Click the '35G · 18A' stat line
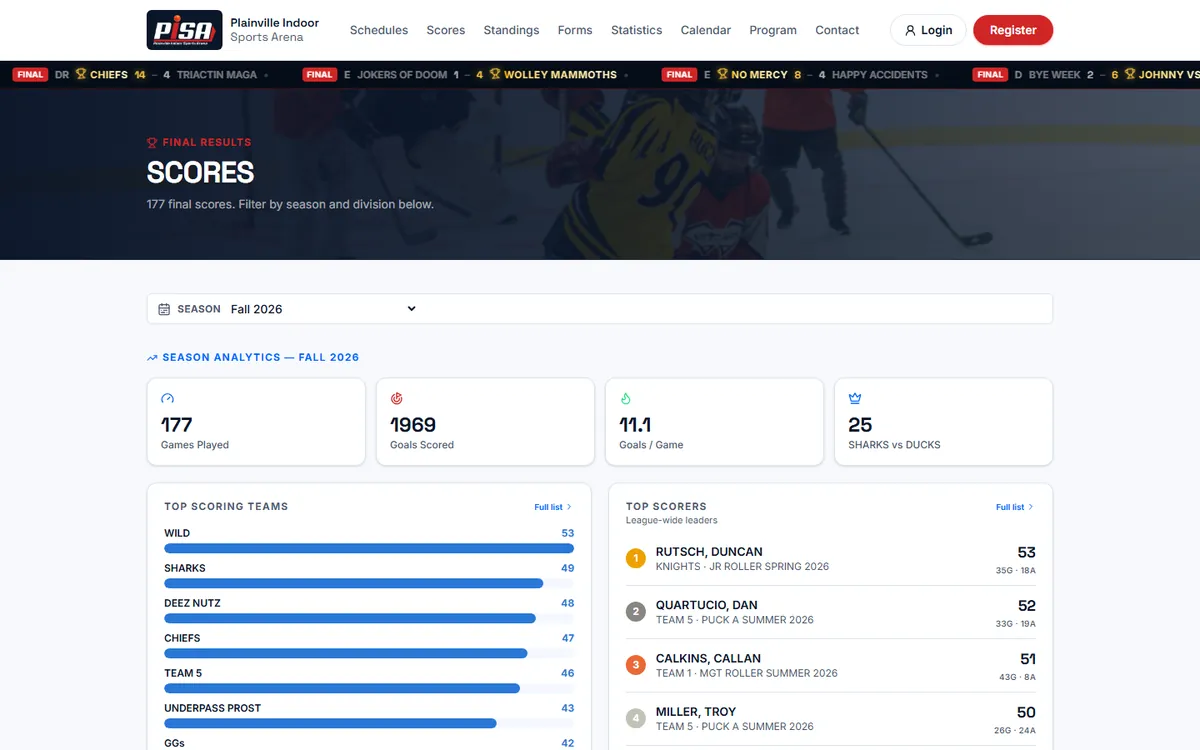Viewport: 1200px width, 750px height. point(1015,570)
